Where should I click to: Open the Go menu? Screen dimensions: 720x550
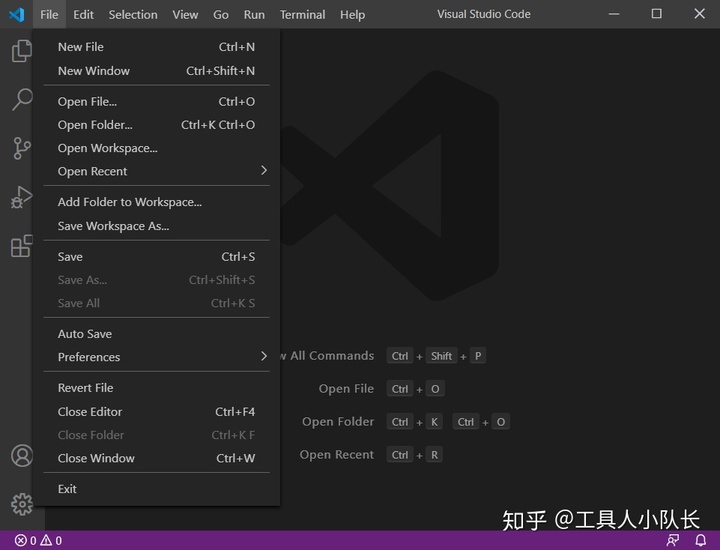point(220,15)
